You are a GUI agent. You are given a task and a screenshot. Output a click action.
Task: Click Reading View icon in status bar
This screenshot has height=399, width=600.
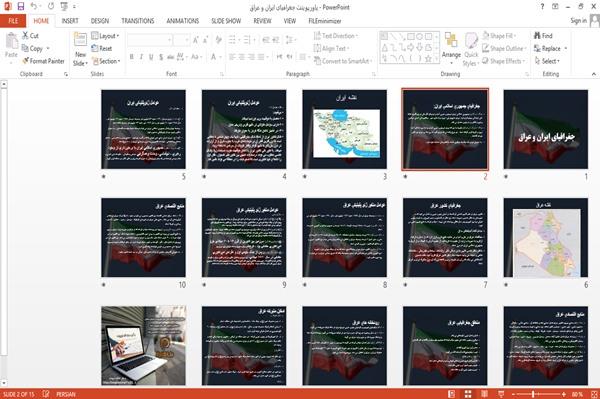[x=484, y=394]
